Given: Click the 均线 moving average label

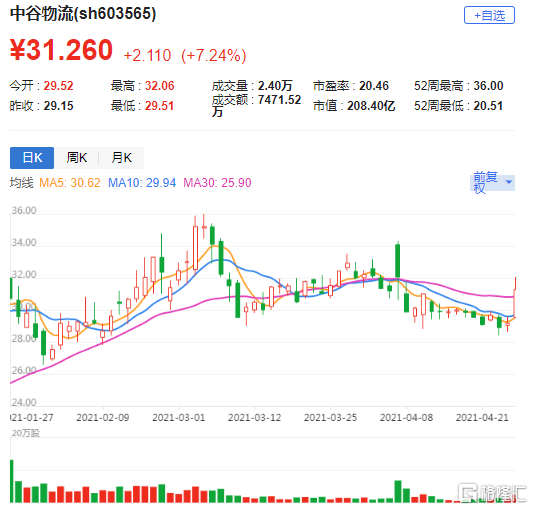Looking at the screenshot, I should pyautogui.click(x=22, y=183).
